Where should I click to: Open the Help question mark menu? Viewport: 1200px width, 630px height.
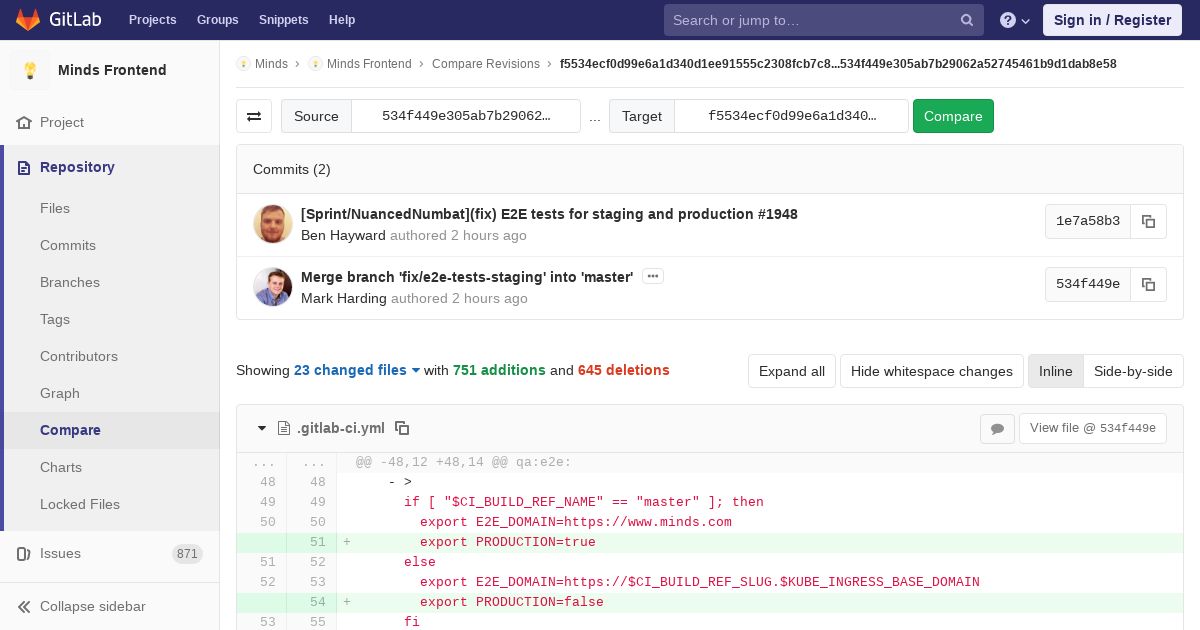(x=1014, y=20)
